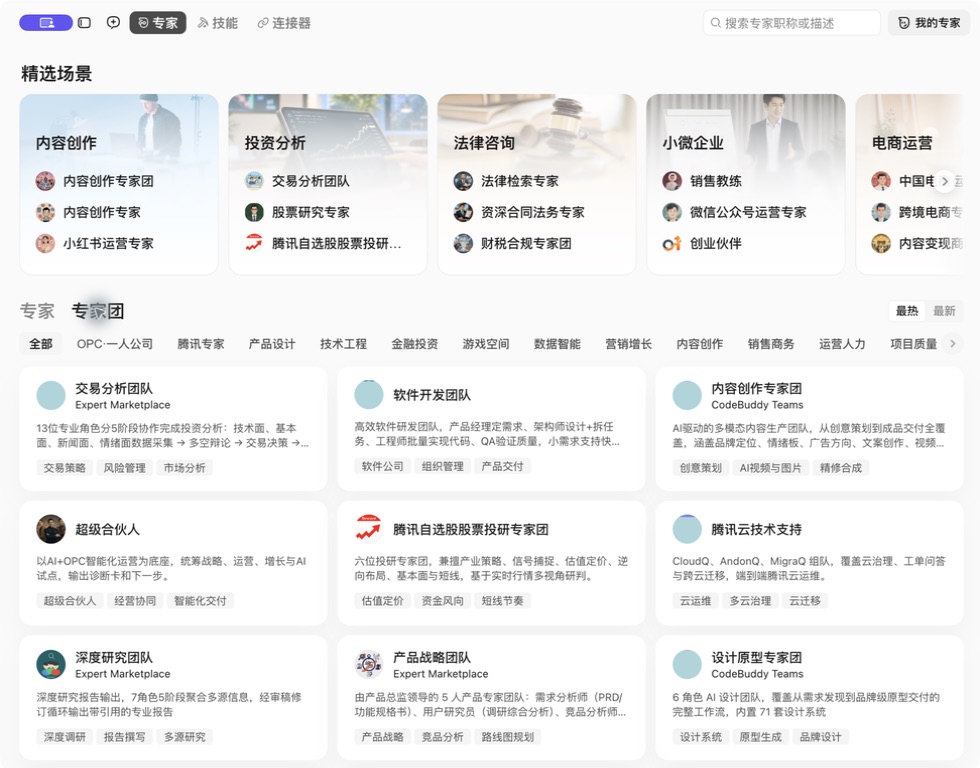Click 微信公众号运营专家 avatar icon
The image size is (980, 768).
click(x=672, y=212)
